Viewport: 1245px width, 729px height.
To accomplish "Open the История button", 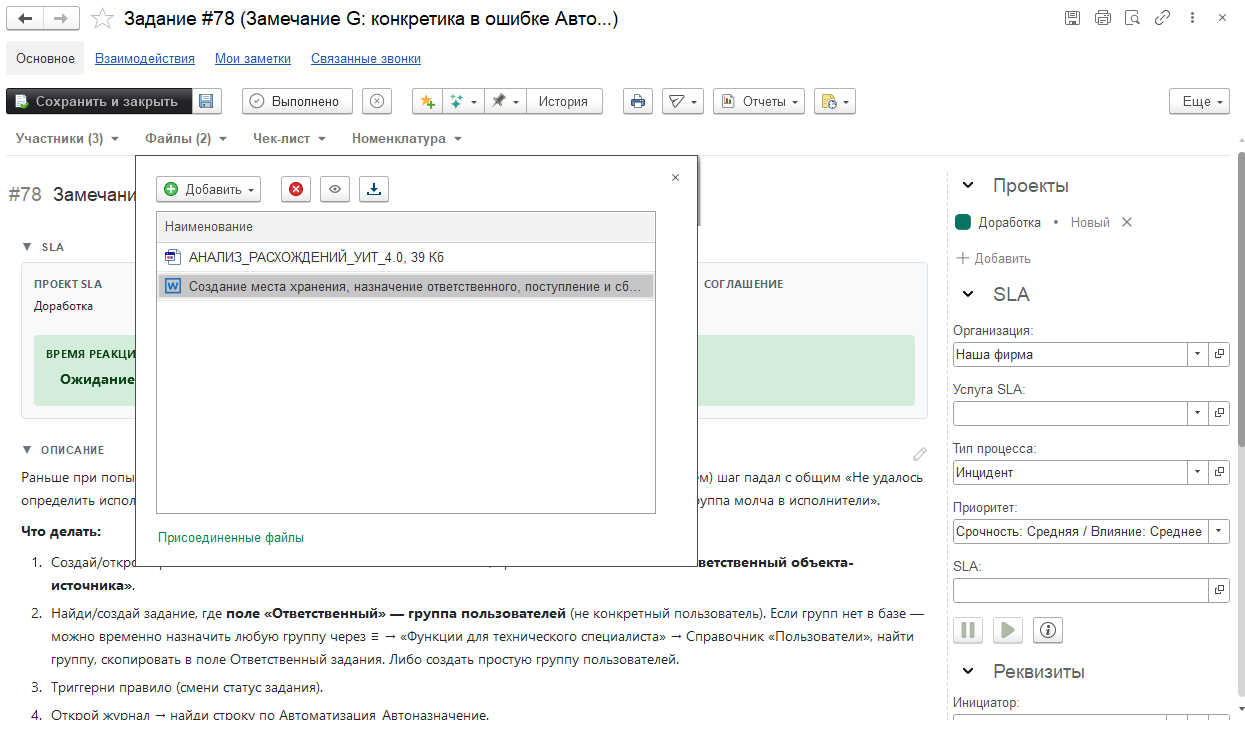I will [563, 101].
